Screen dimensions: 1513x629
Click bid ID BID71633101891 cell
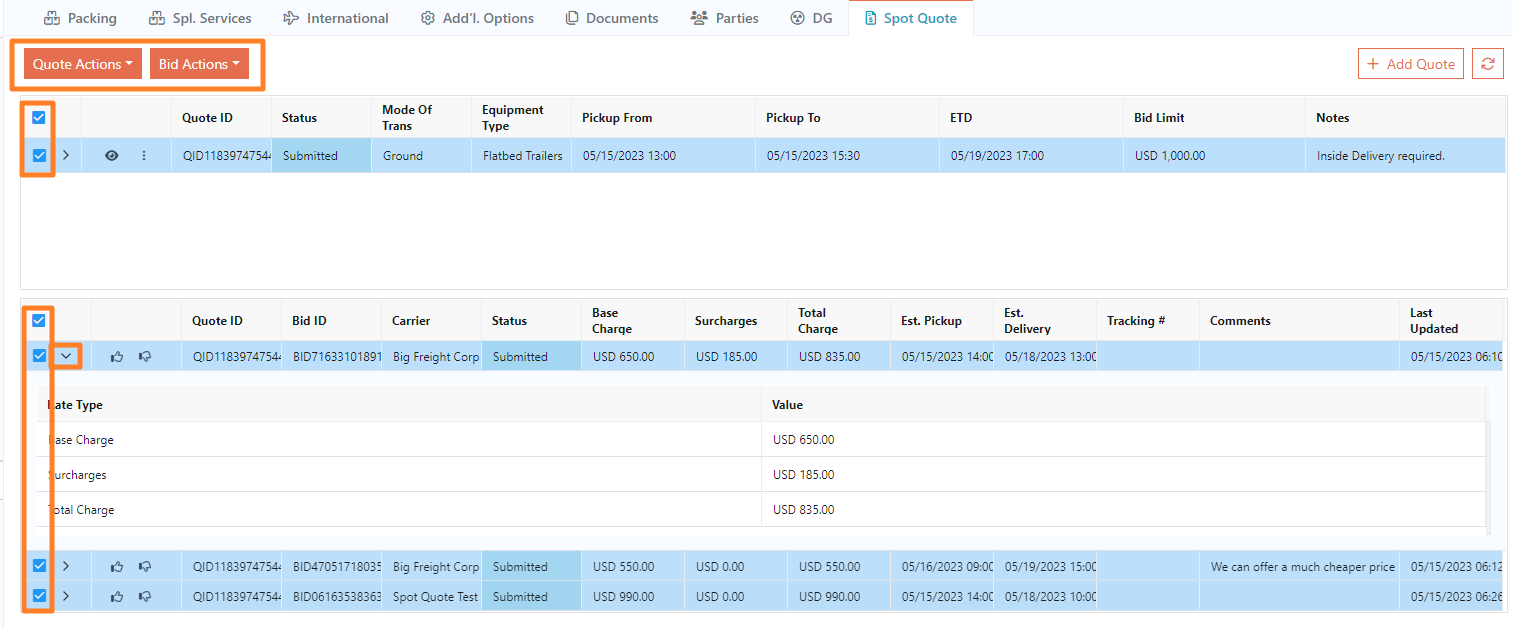[x=331, y=357]
